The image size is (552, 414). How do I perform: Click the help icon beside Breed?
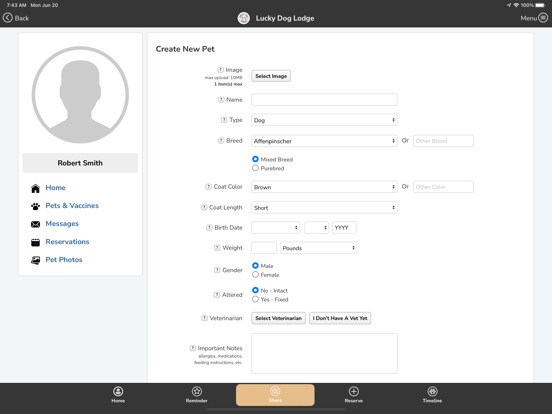tap(221, 141)
